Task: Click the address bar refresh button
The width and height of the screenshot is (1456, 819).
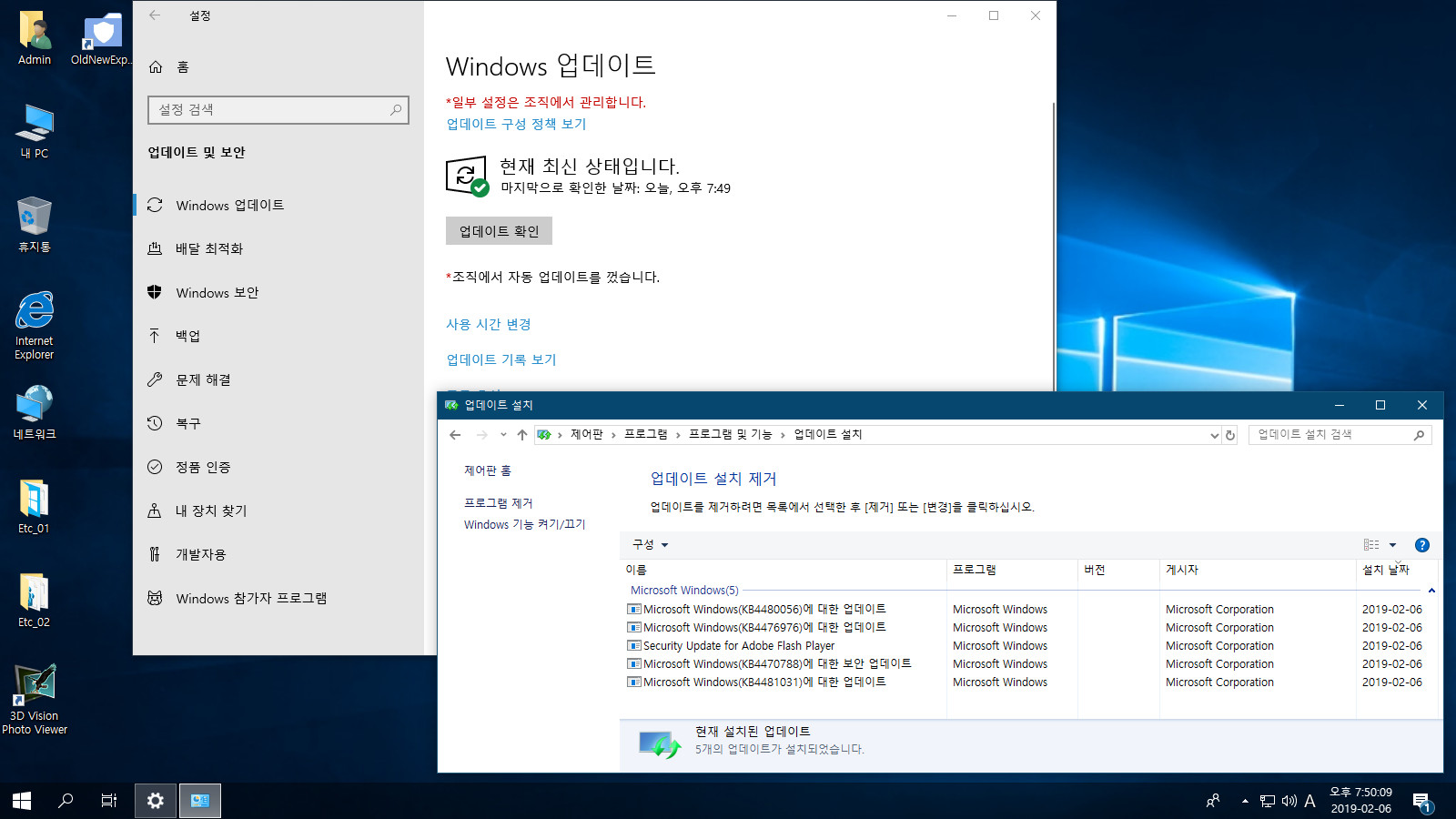Action: tap(1230, 435)
